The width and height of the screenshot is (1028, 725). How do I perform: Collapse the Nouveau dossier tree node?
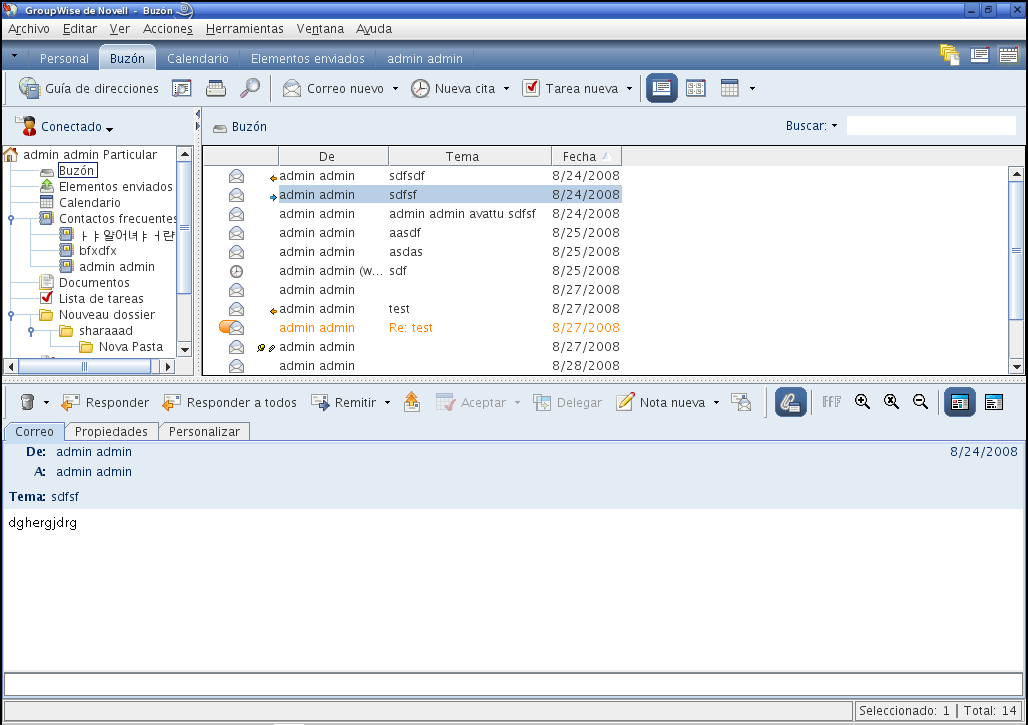tap(10, 315)
